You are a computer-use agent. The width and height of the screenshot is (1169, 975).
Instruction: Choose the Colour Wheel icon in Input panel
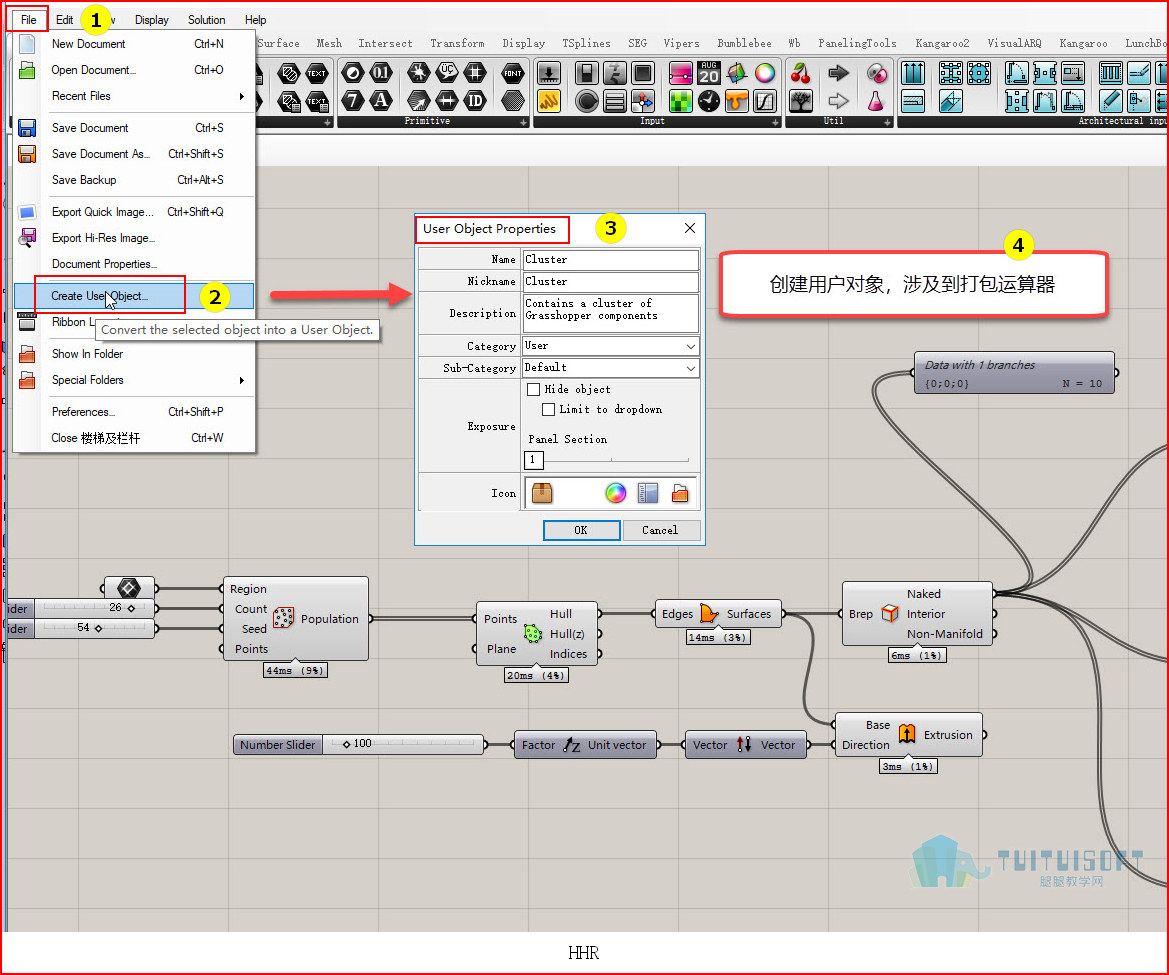click(764, 73)
